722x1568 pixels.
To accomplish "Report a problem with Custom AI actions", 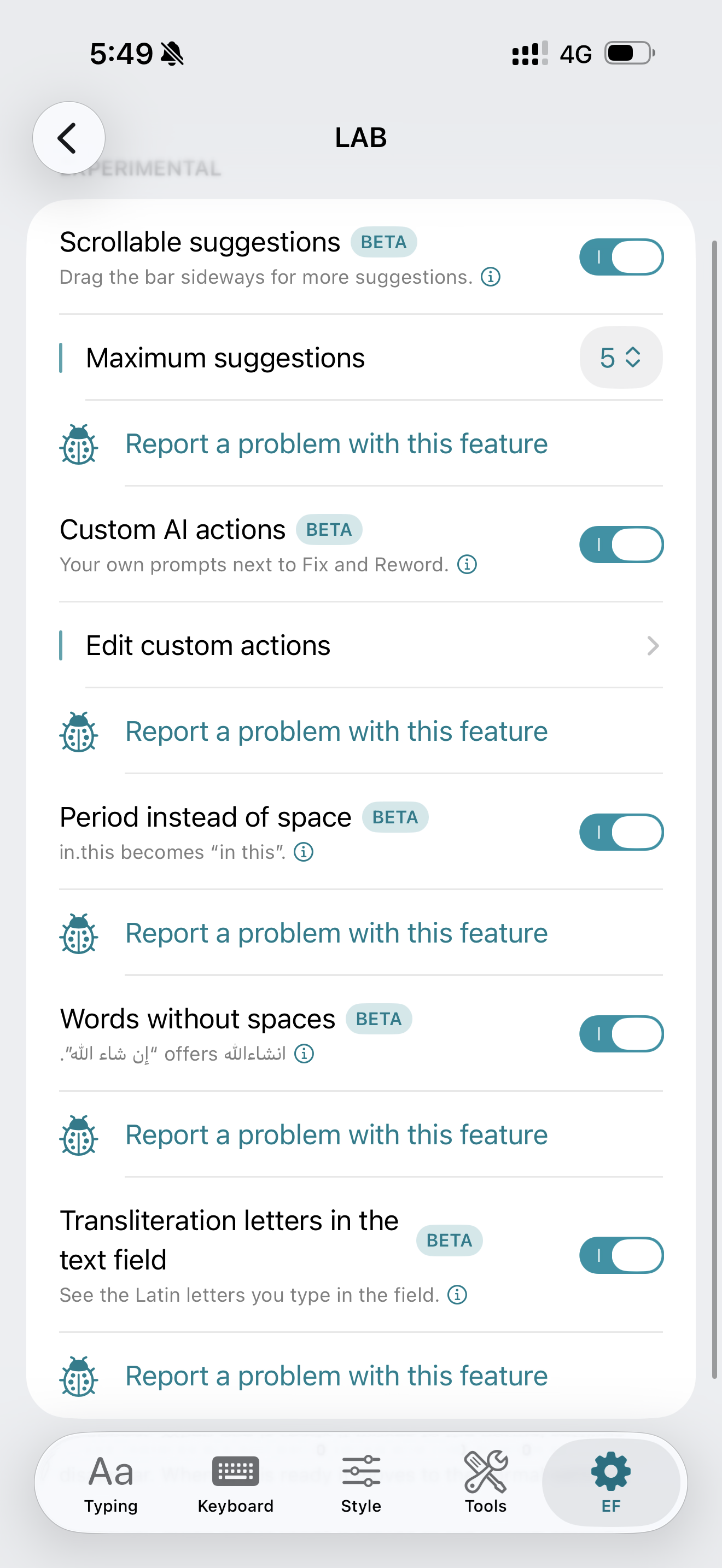I will (336, 731).
